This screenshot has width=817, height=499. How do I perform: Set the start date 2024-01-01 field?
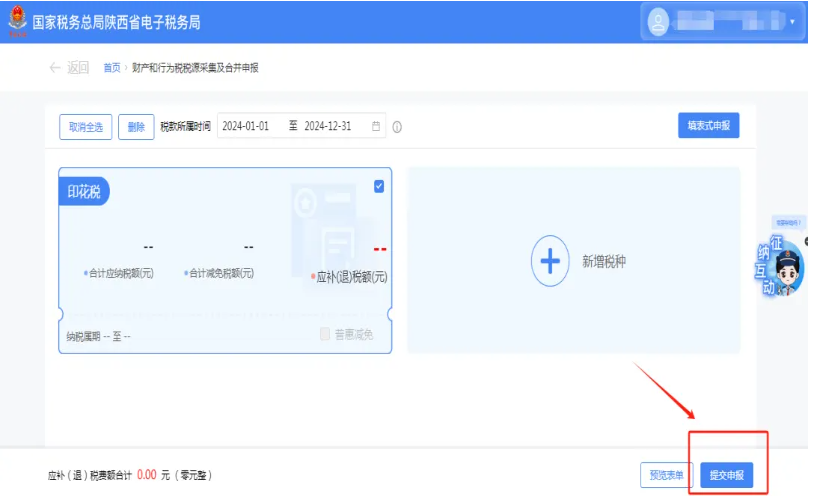pyautogui.click(x=246, y=127)
